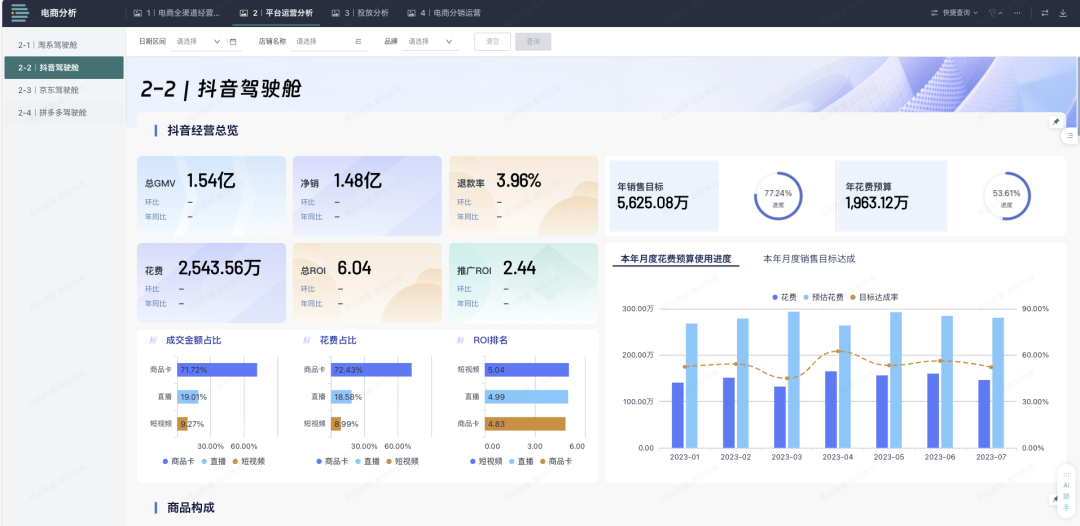Image resolution: width=1080 pixels, height=526 pixels.
Task: Switch to 本年月度销售目标达成 tab
Action: pyautogui.click(x=809, y=259)
